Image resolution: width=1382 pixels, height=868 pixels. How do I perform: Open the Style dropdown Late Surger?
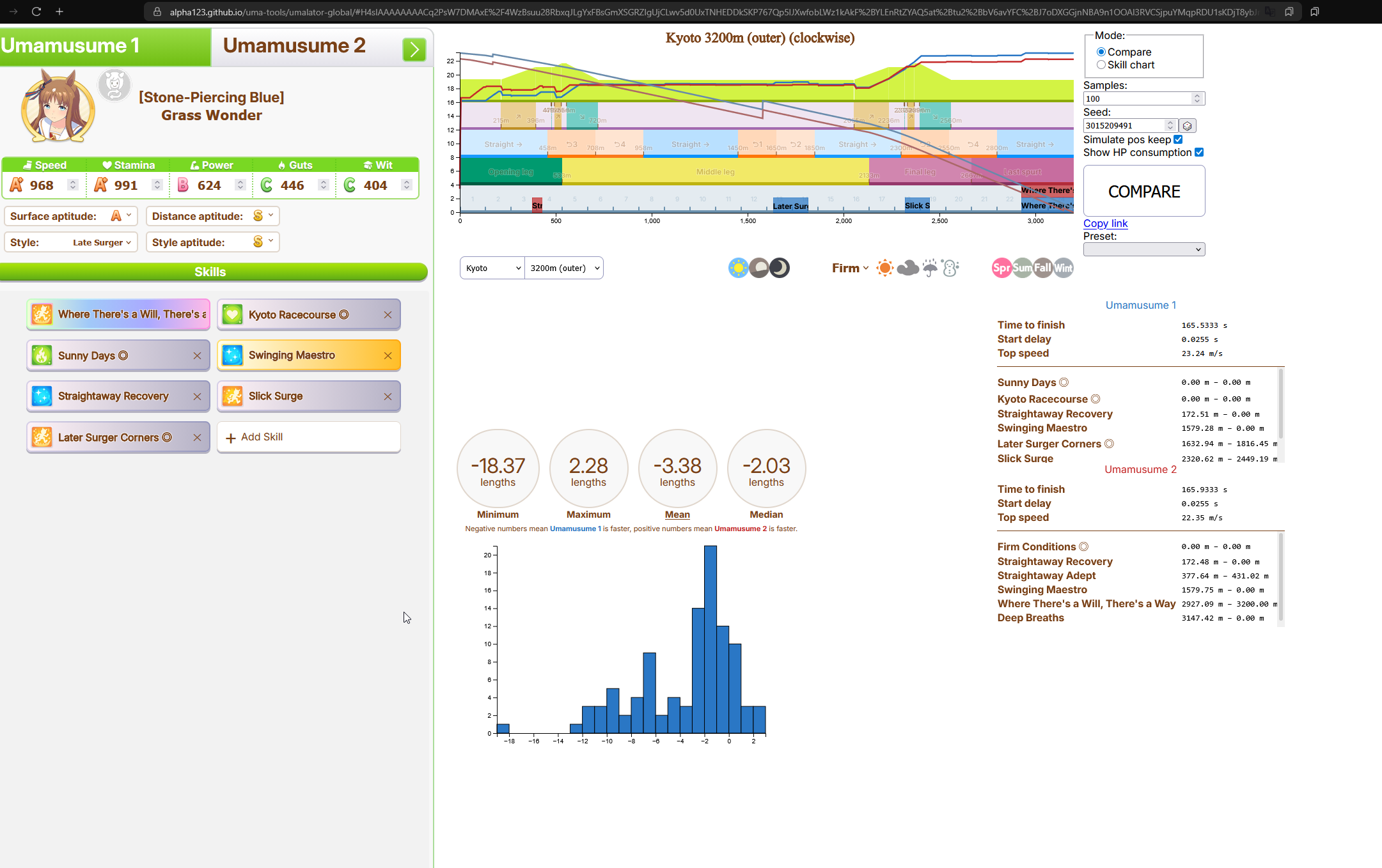pos(101,242)
